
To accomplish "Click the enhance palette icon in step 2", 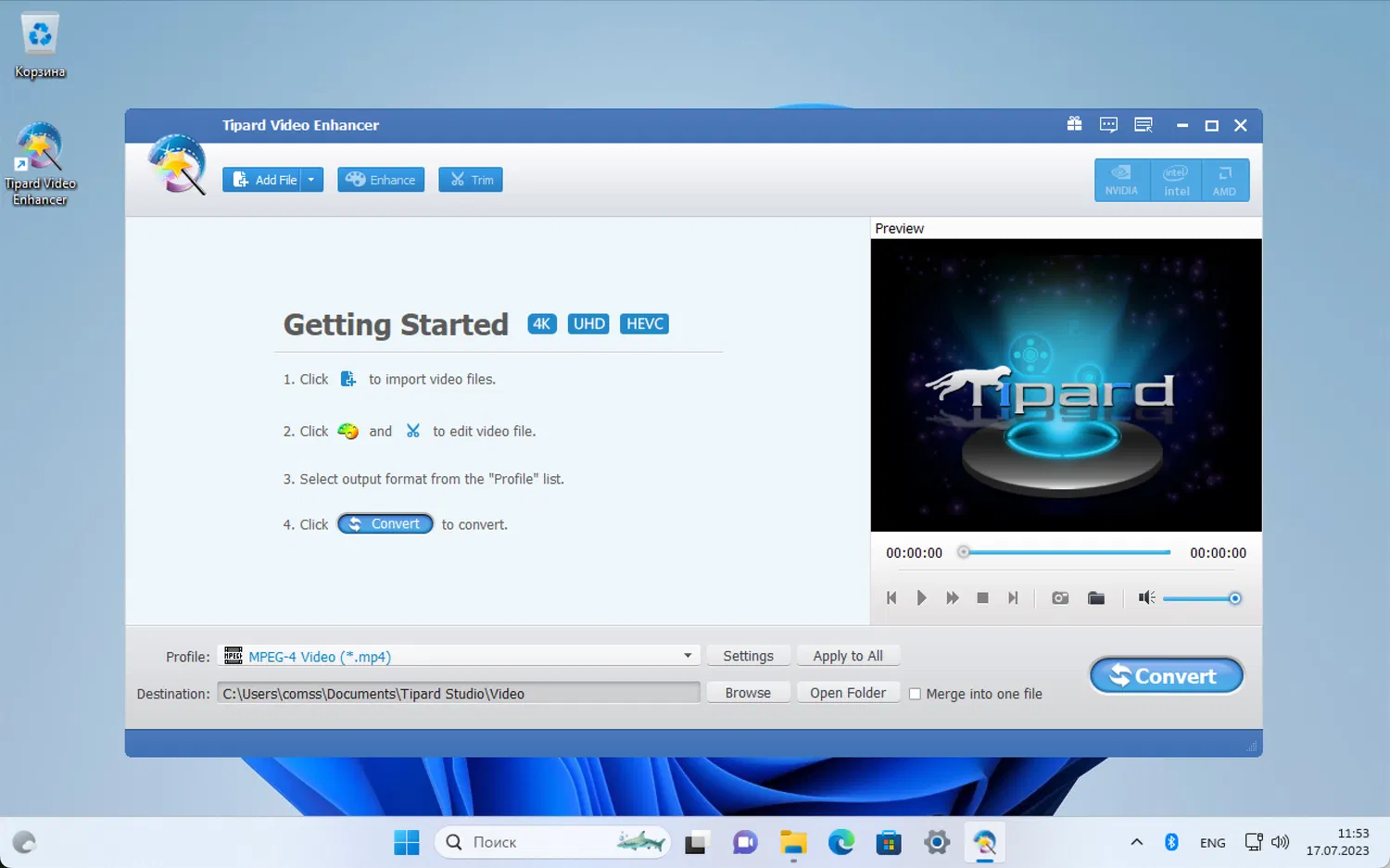I will [348, 431].
